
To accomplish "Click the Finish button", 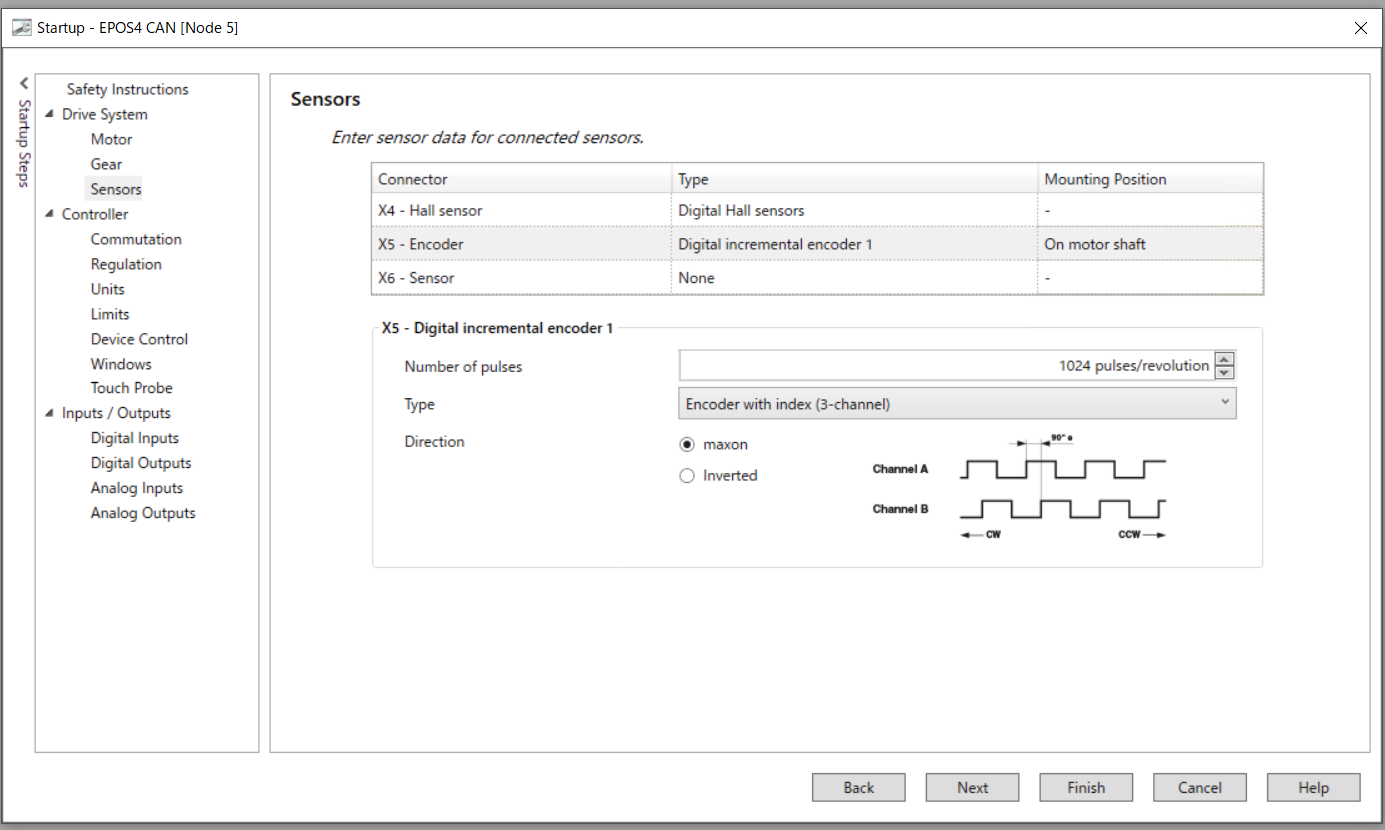I will [1086, 787].
